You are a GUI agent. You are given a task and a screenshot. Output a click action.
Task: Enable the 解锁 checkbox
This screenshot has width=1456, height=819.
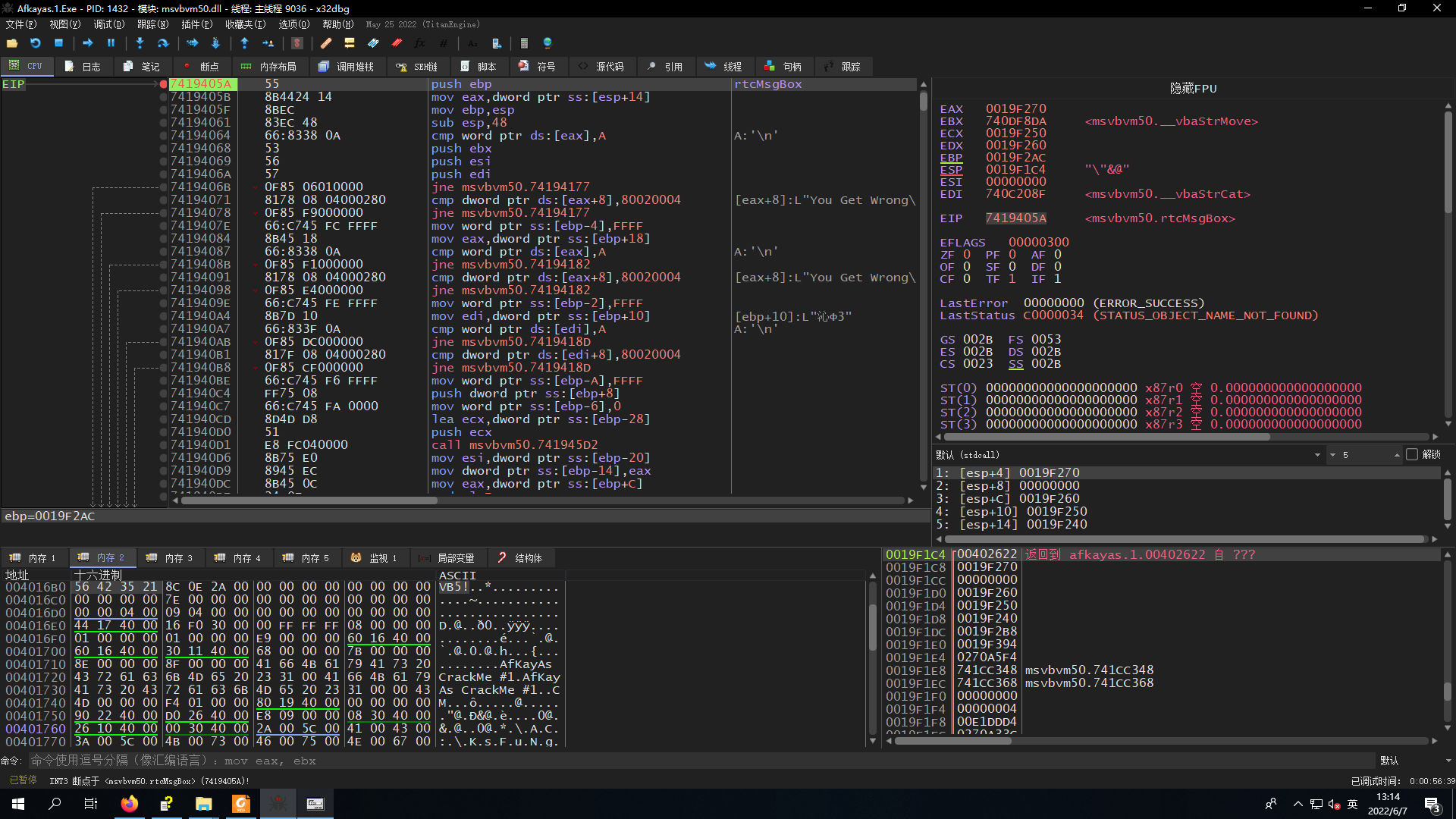(1412, 455)
